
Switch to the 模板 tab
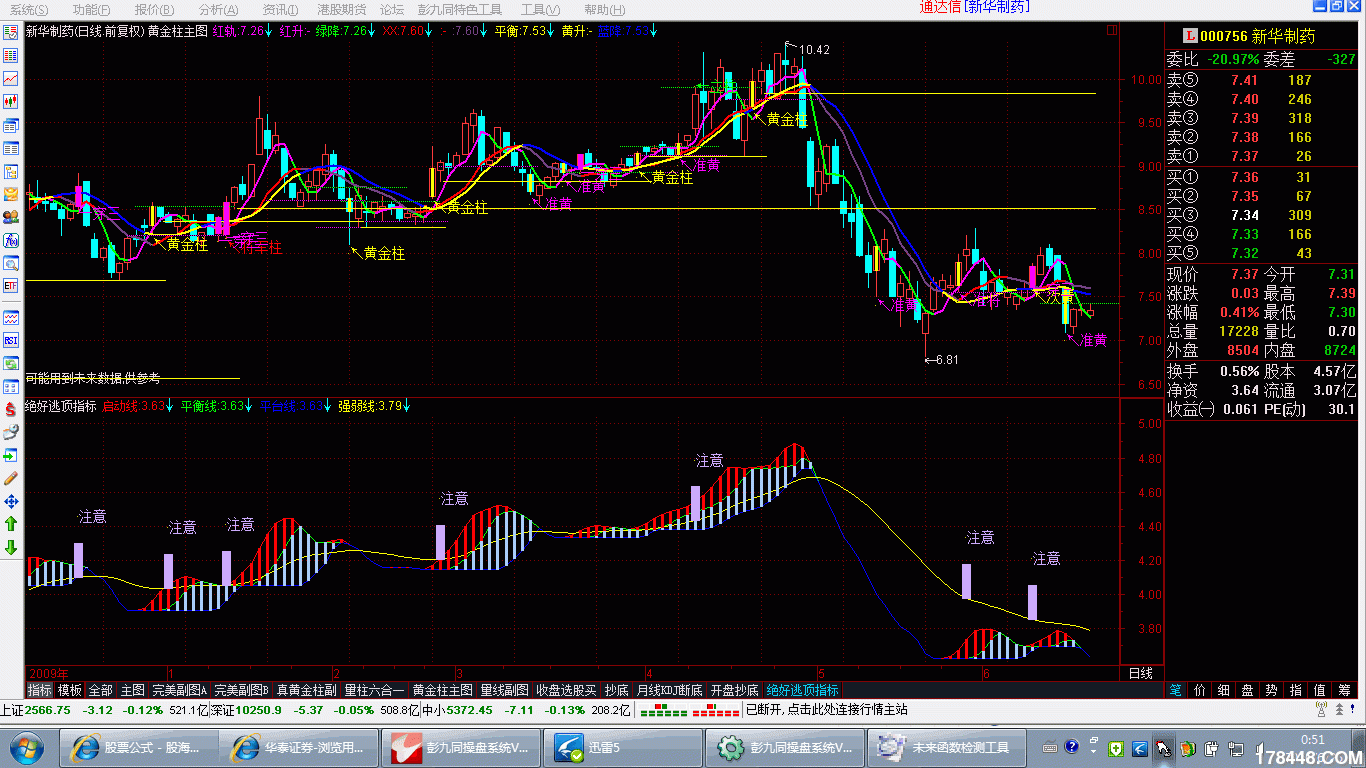tap(70, 690)
